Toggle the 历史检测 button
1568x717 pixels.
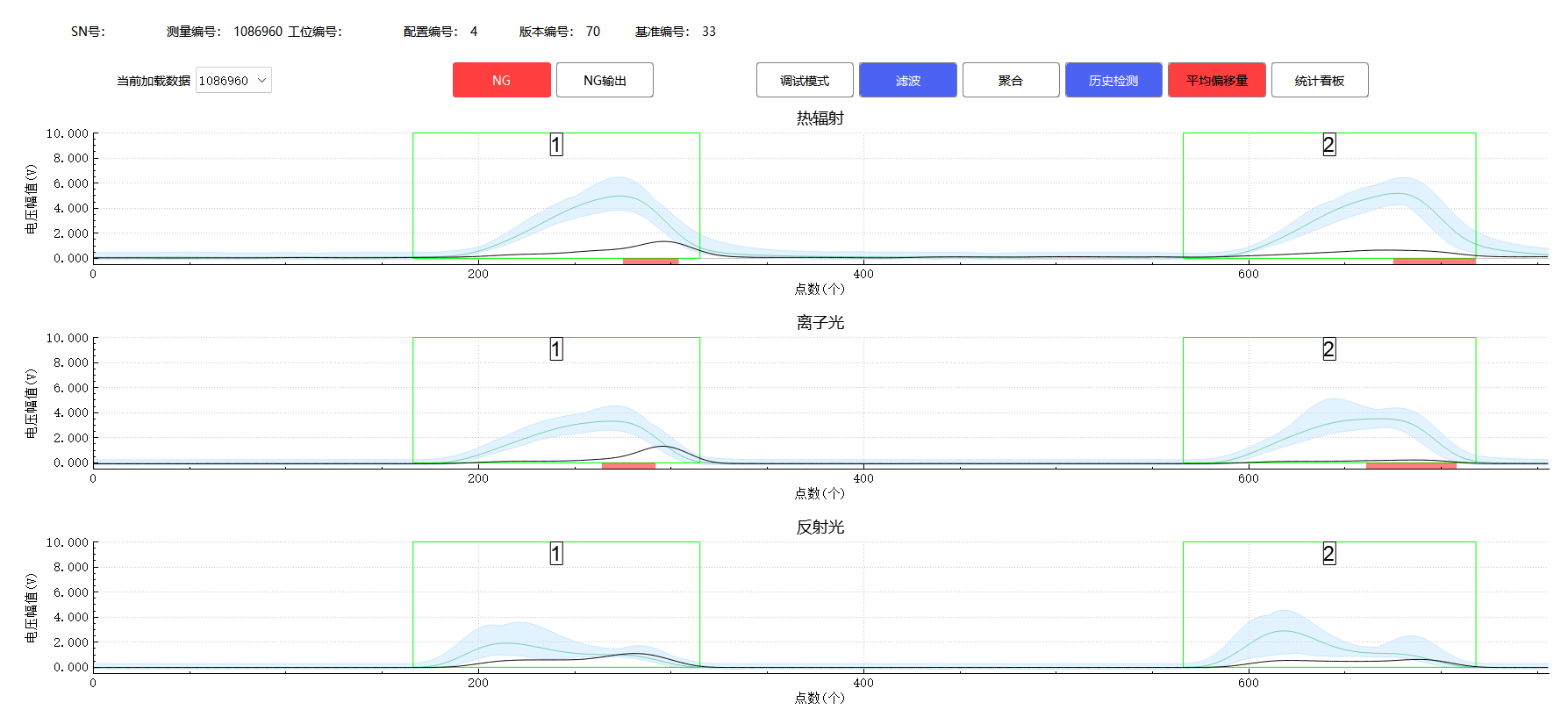pyautogui.click(x=1113, y=80)
